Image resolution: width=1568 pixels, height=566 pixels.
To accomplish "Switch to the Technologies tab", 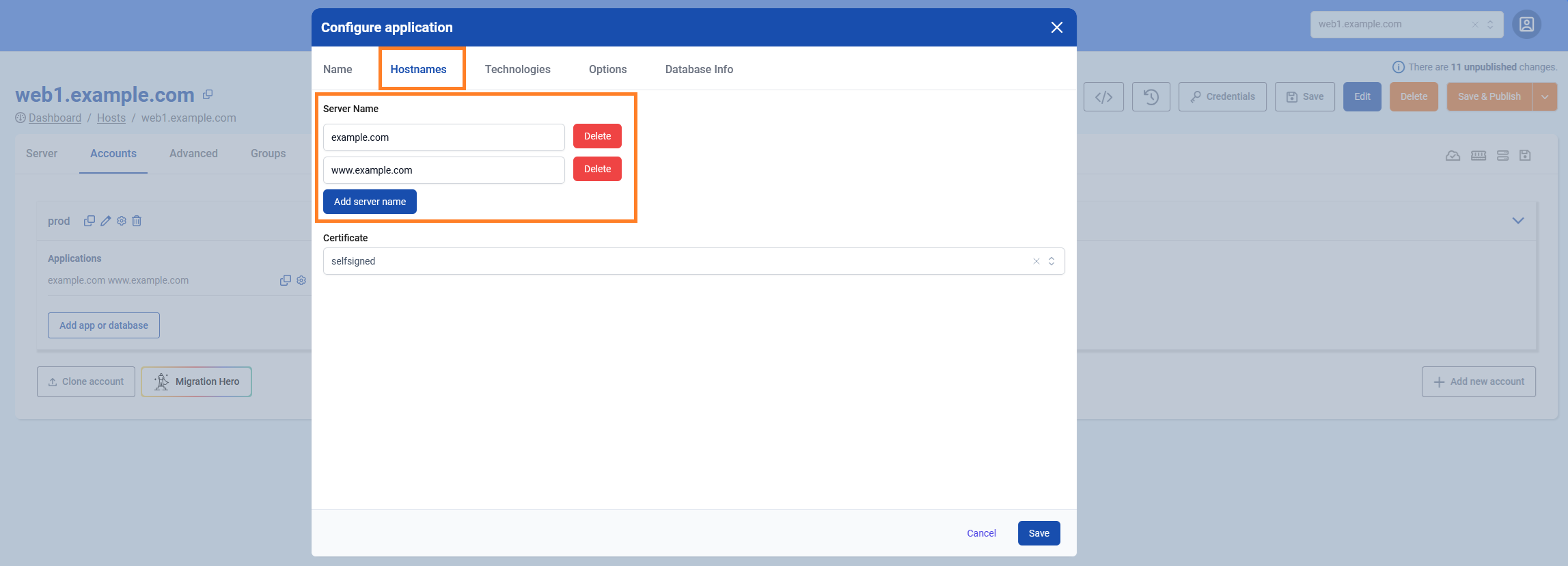I will point(517,69).
